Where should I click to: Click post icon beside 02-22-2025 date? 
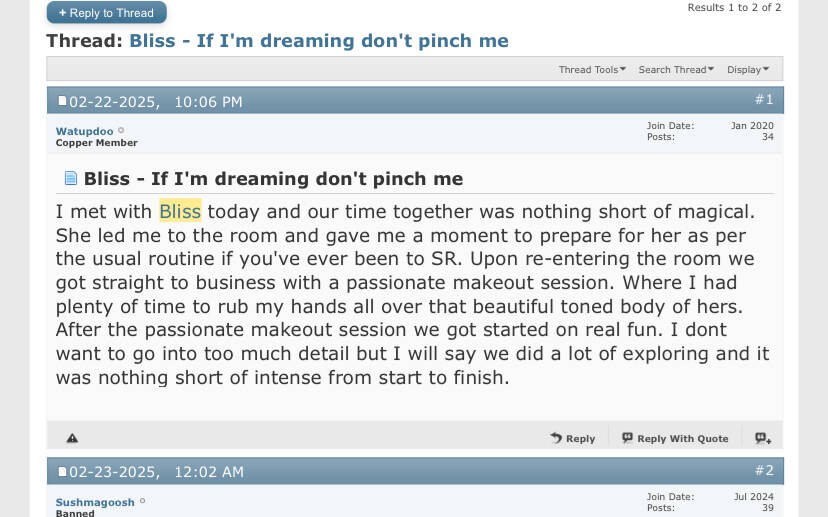pyautogui.click(x=62, y=101)
